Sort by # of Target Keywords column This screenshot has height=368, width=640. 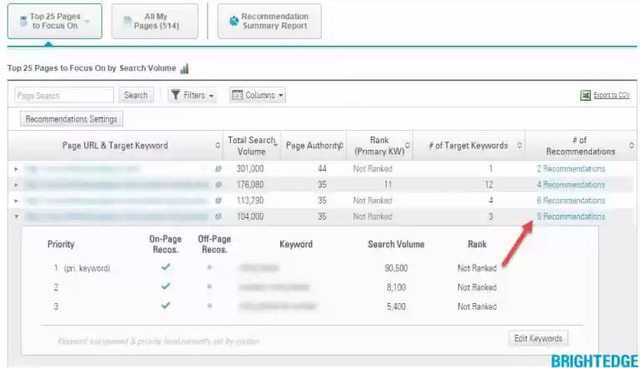click(x=469, y=146)
